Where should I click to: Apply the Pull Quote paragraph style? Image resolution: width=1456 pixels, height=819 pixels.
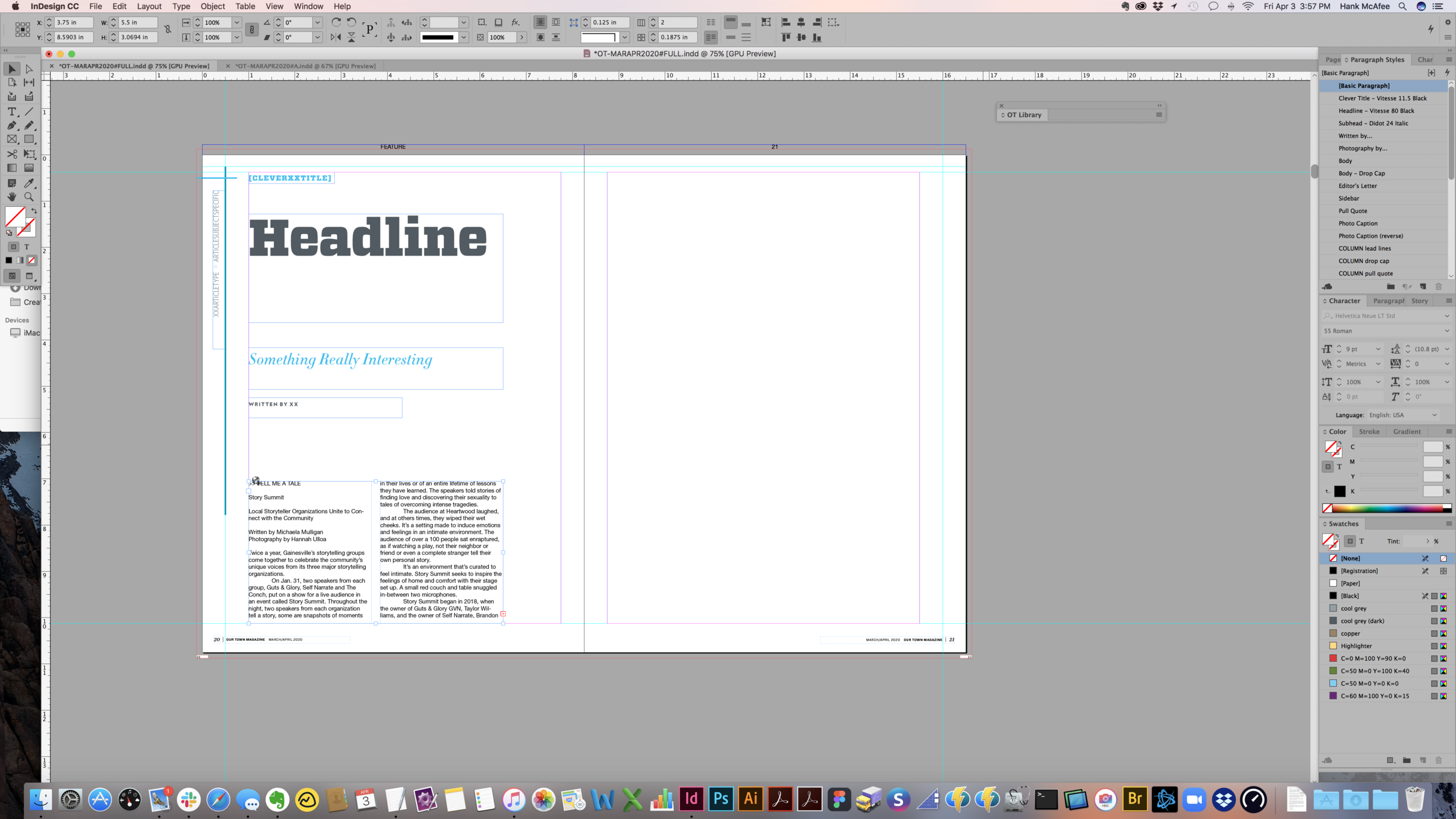(1352, 211)
